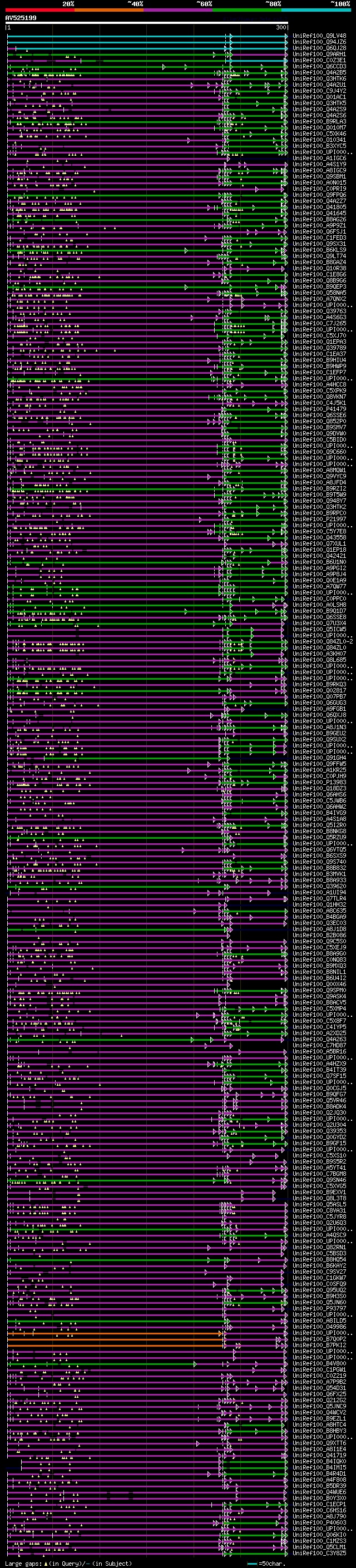This screenshot has height=1568, width=356.
Task: Select hit UniRef100_A8ILD5
Action: tap(319, 1321)
